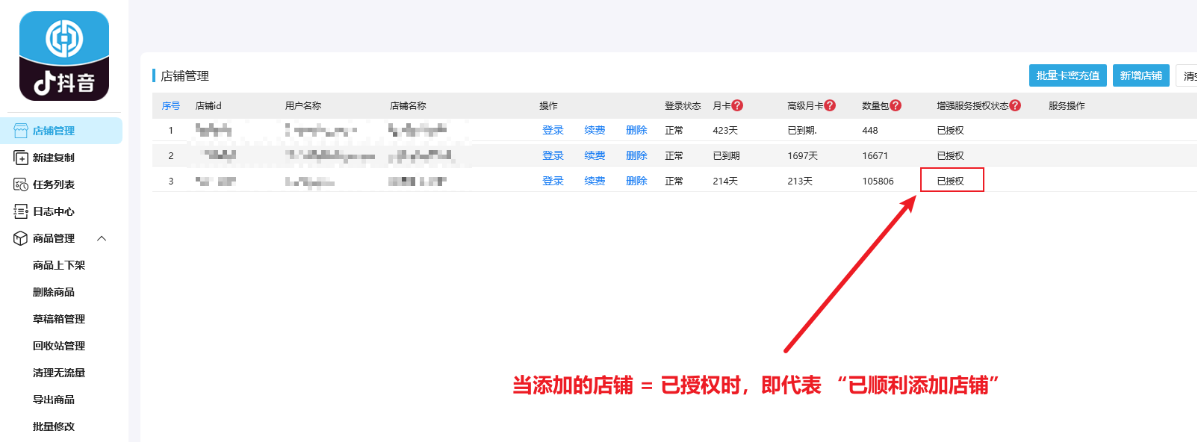Click 登录 link for shop row 3
The height and width of the screenshot is (442, 1197).
[553, 181]
